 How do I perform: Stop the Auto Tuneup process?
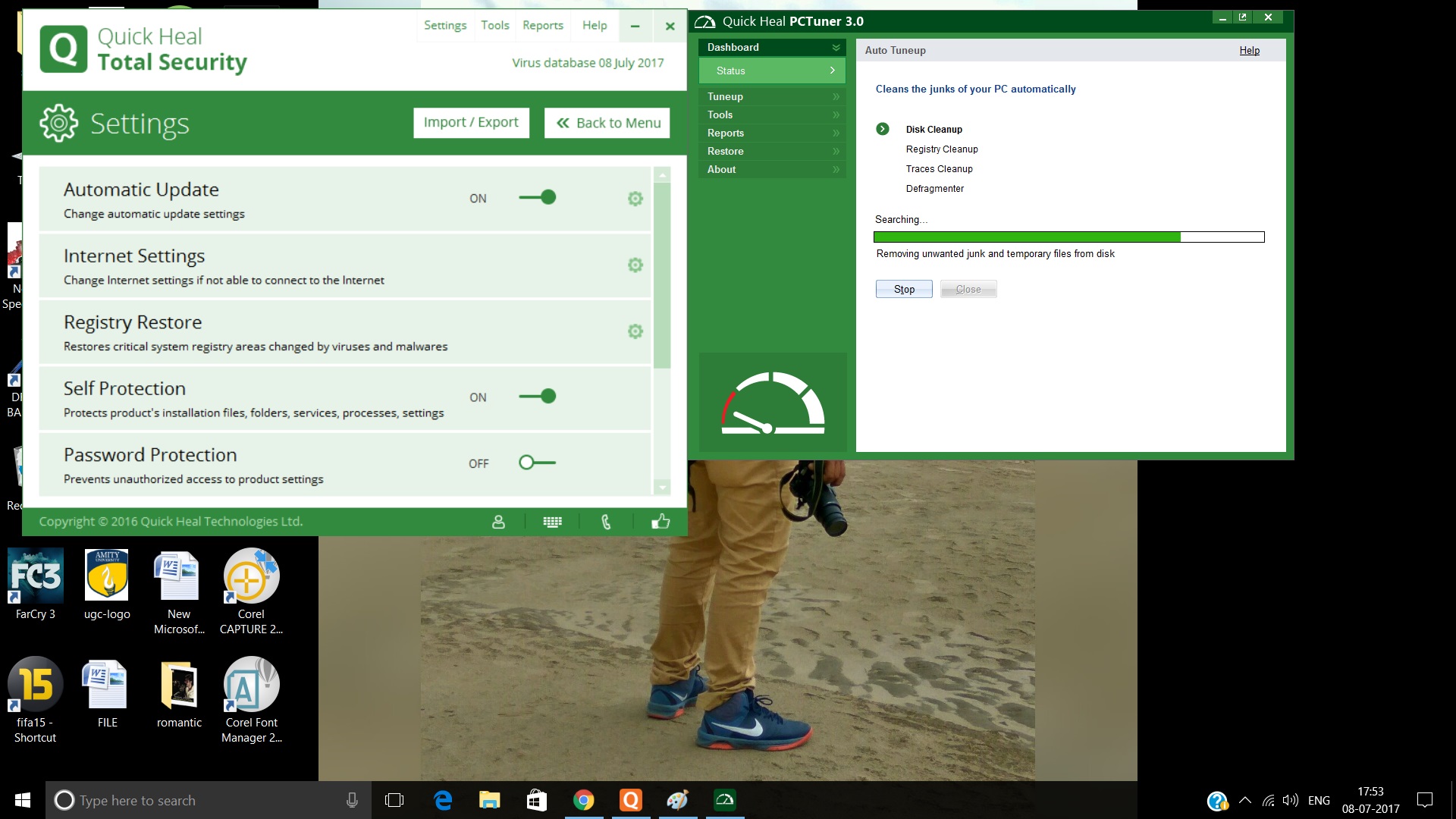pos(904,289)
